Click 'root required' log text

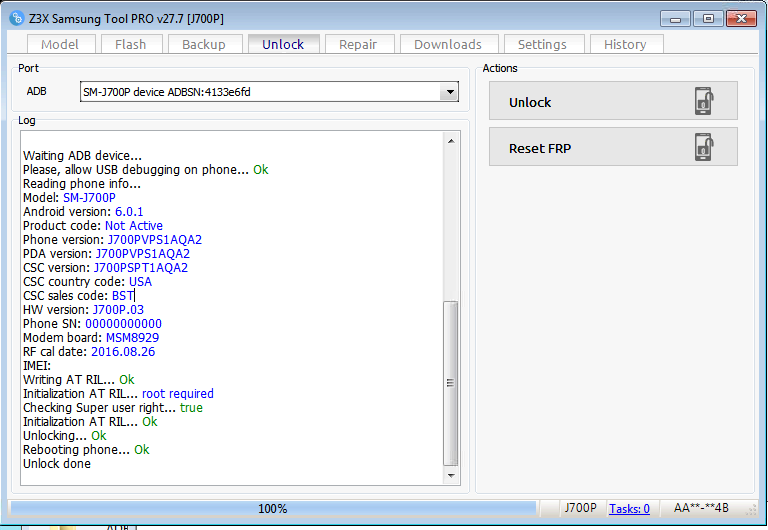pyautogui.click(x=178, y=393)
